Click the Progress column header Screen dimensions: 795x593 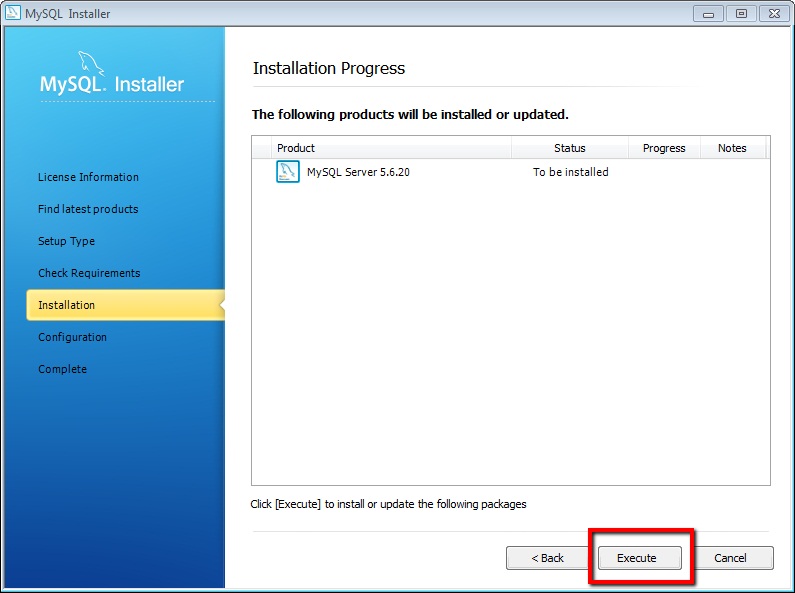click(664, 148)
